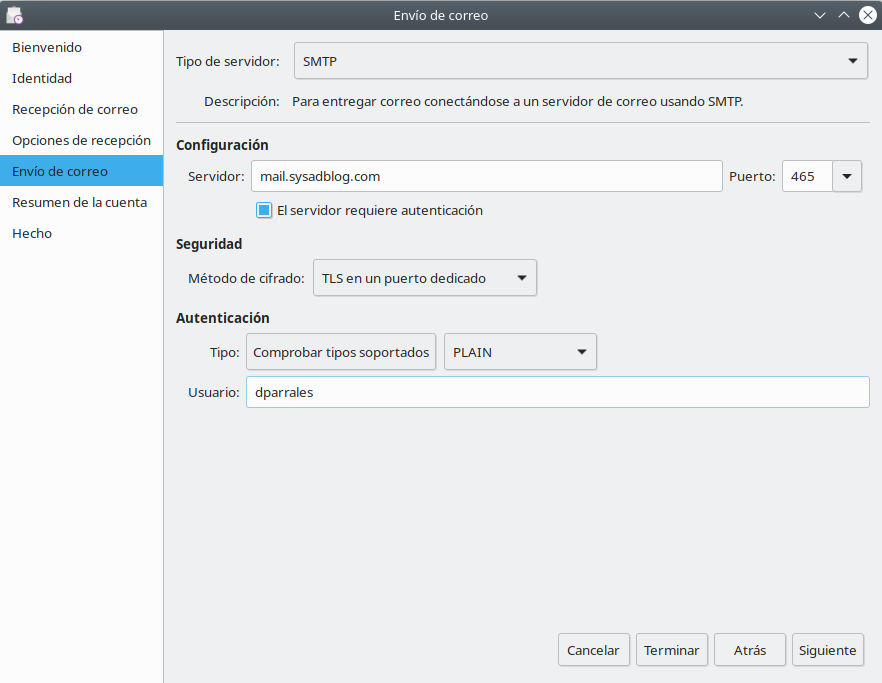Click the Seguridad section heading
Viewport: 882px width, 683px height.
coord(209,244)
